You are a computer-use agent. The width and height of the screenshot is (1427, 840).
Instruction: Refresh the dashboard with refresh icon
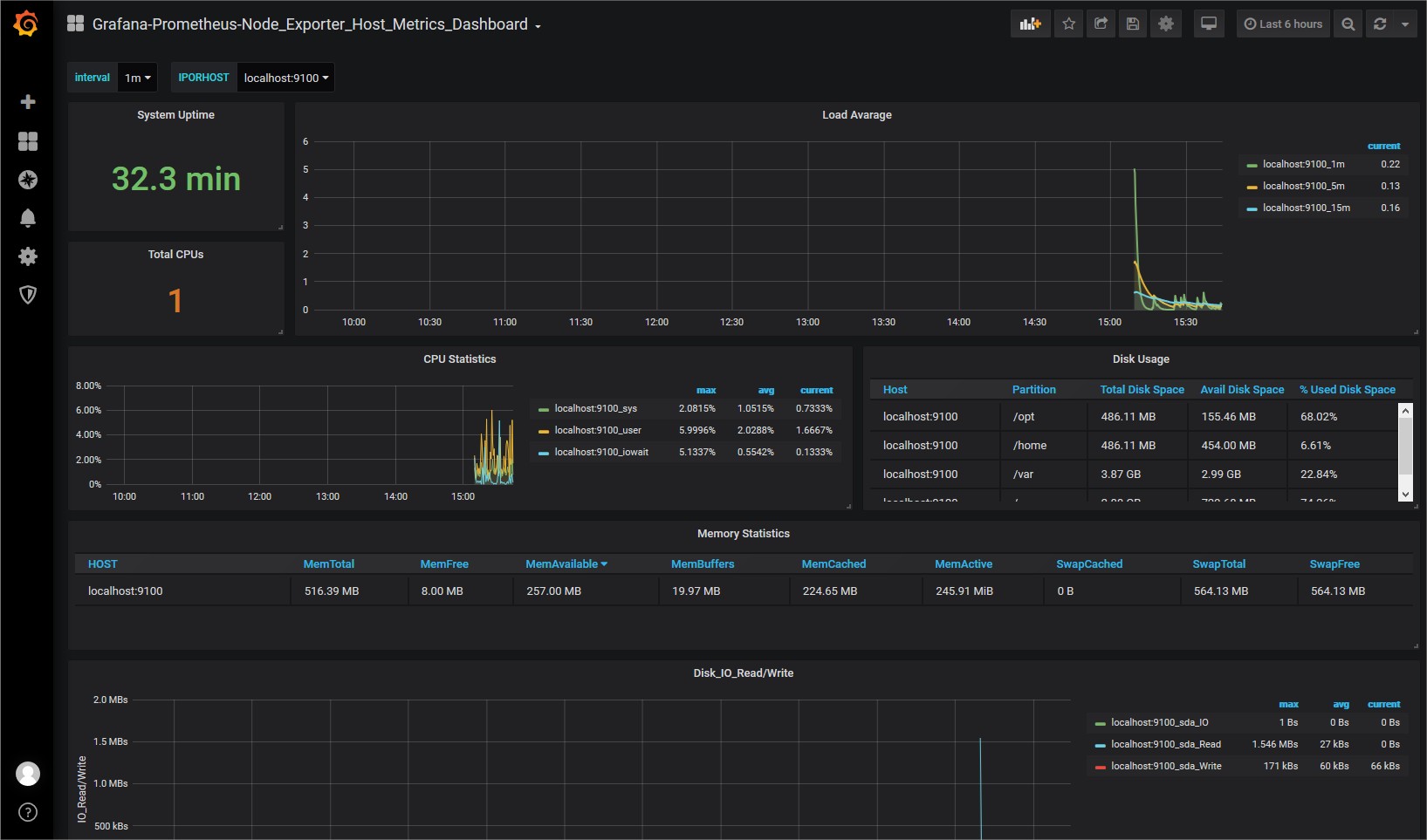click(x=1380, y=24)
